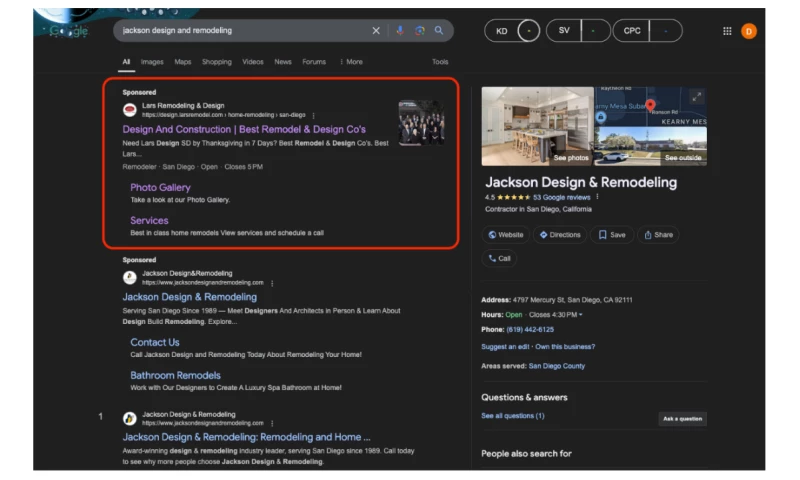Screen dimensions: 800x480
Task: Open the See outside street view thumbnail
Action: tap(651, 146)
